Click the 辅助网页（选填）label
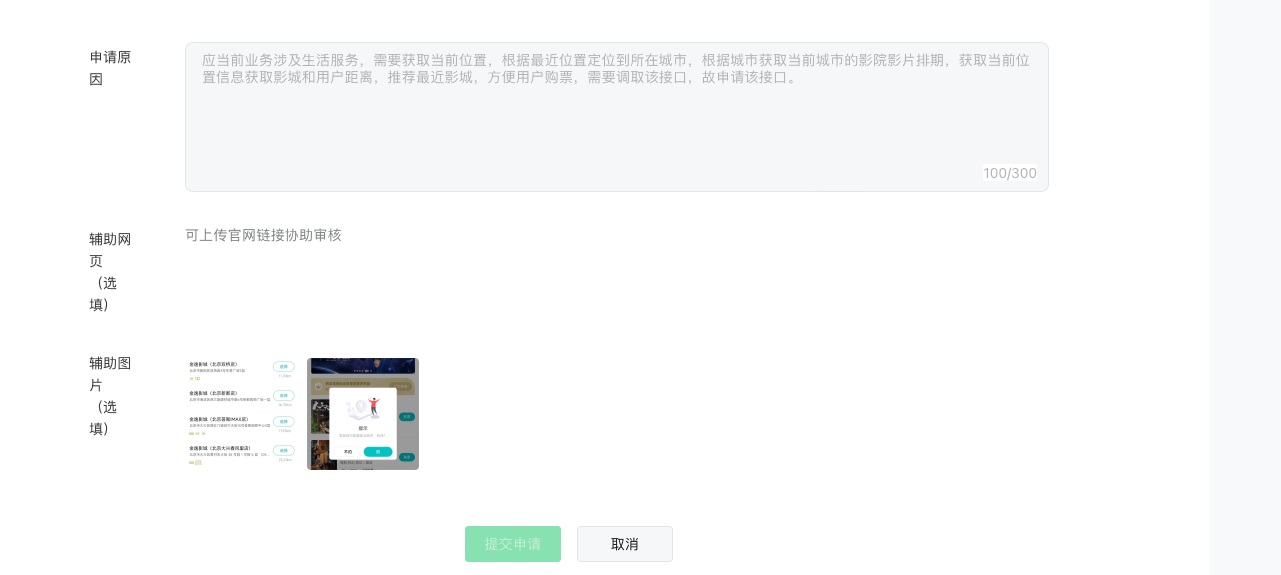This screenshot has height=575, width=1281. tap(111, 272)
